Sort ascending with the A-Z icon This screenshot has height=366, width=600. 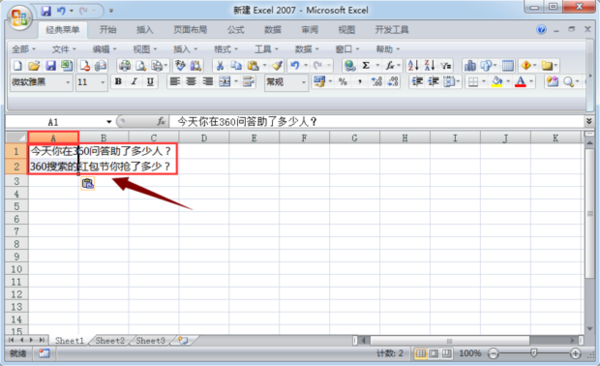(x=413, y=65)
